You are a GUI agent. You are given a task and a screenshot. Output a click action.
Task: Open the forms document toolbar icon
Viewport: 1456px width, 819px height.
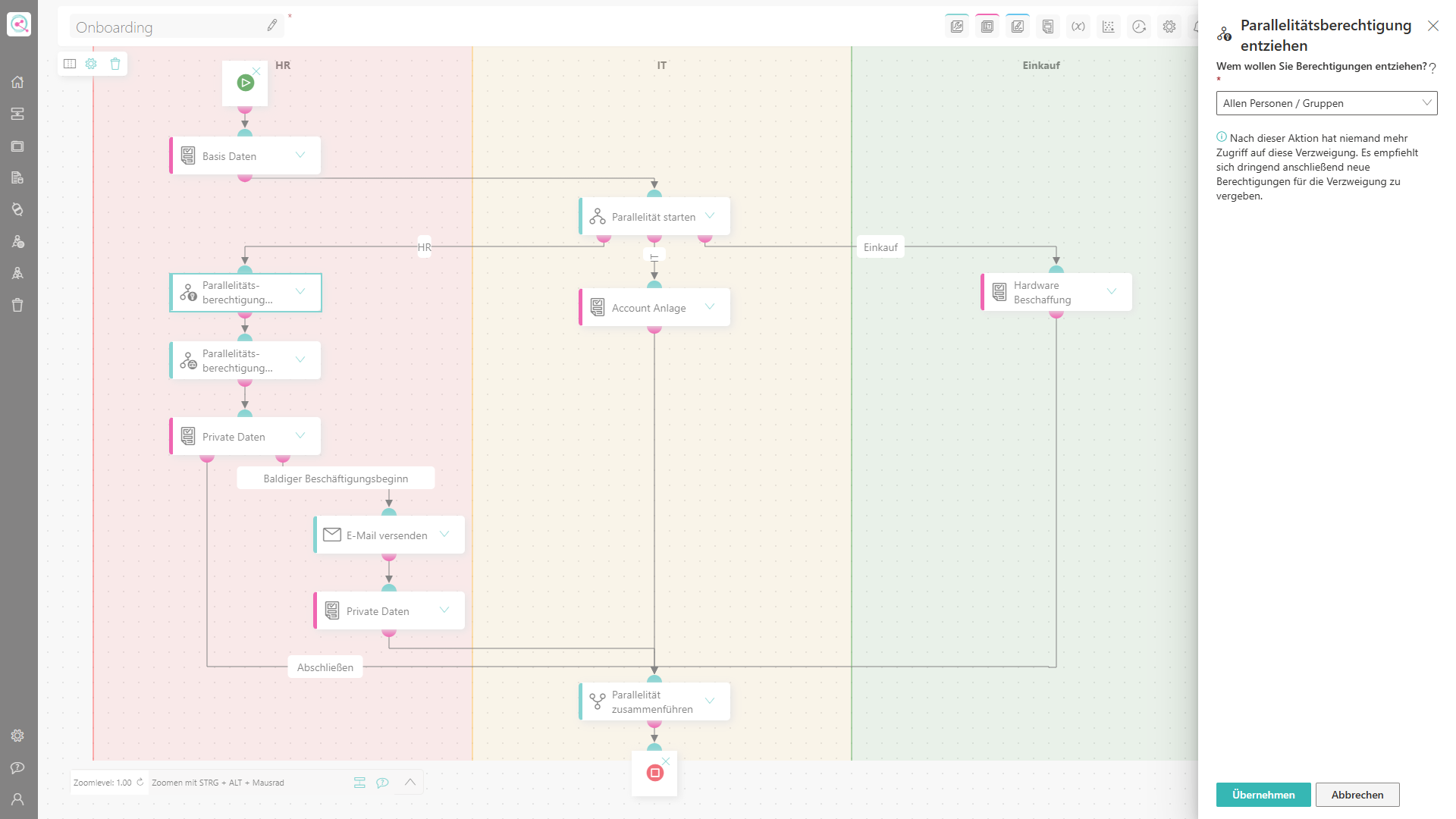(x=1047, y=27)
